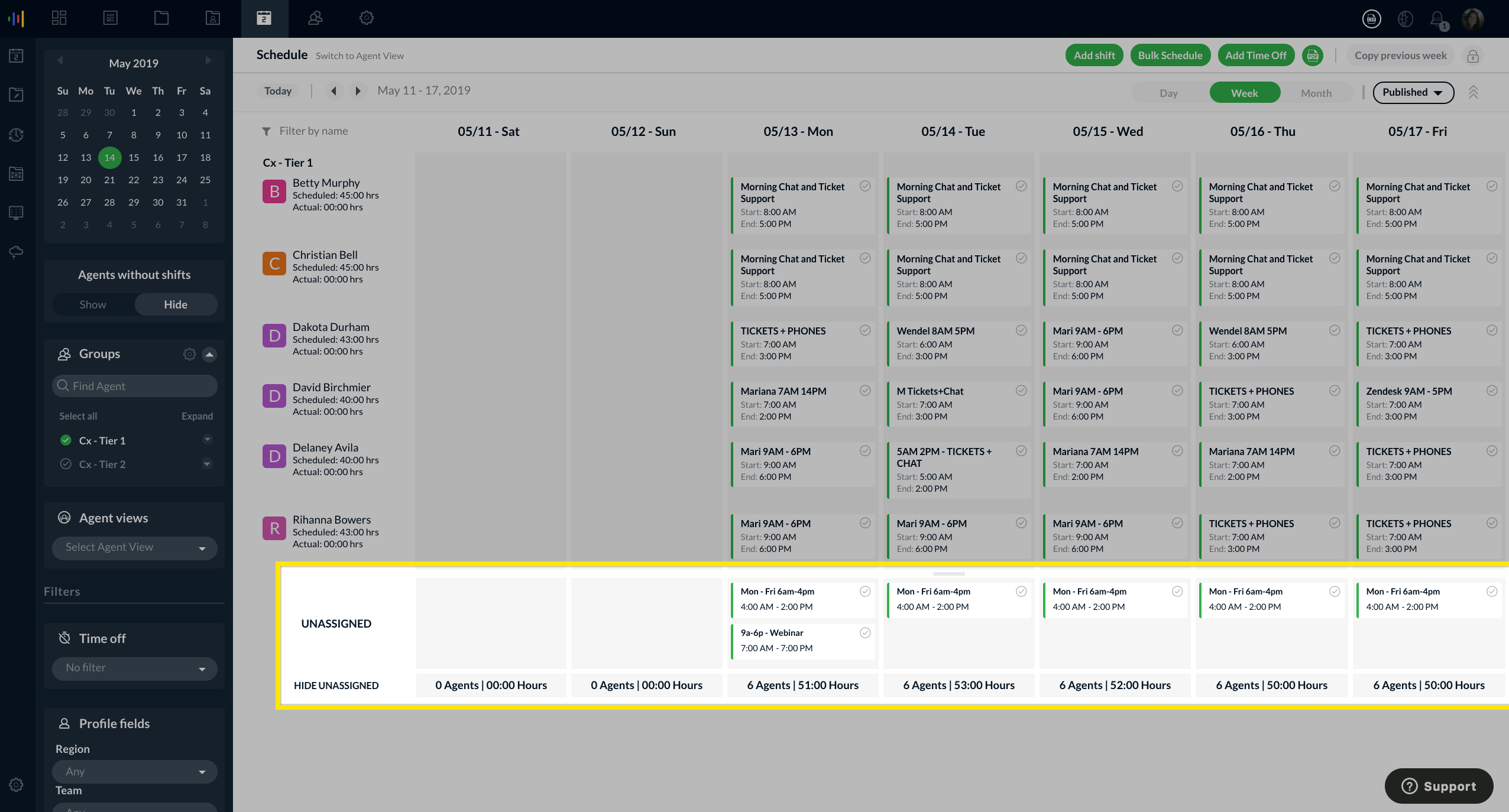Click the Add shift button
The height and width of the screenshot is (812, 1509).
click(x=1094, y=56)
